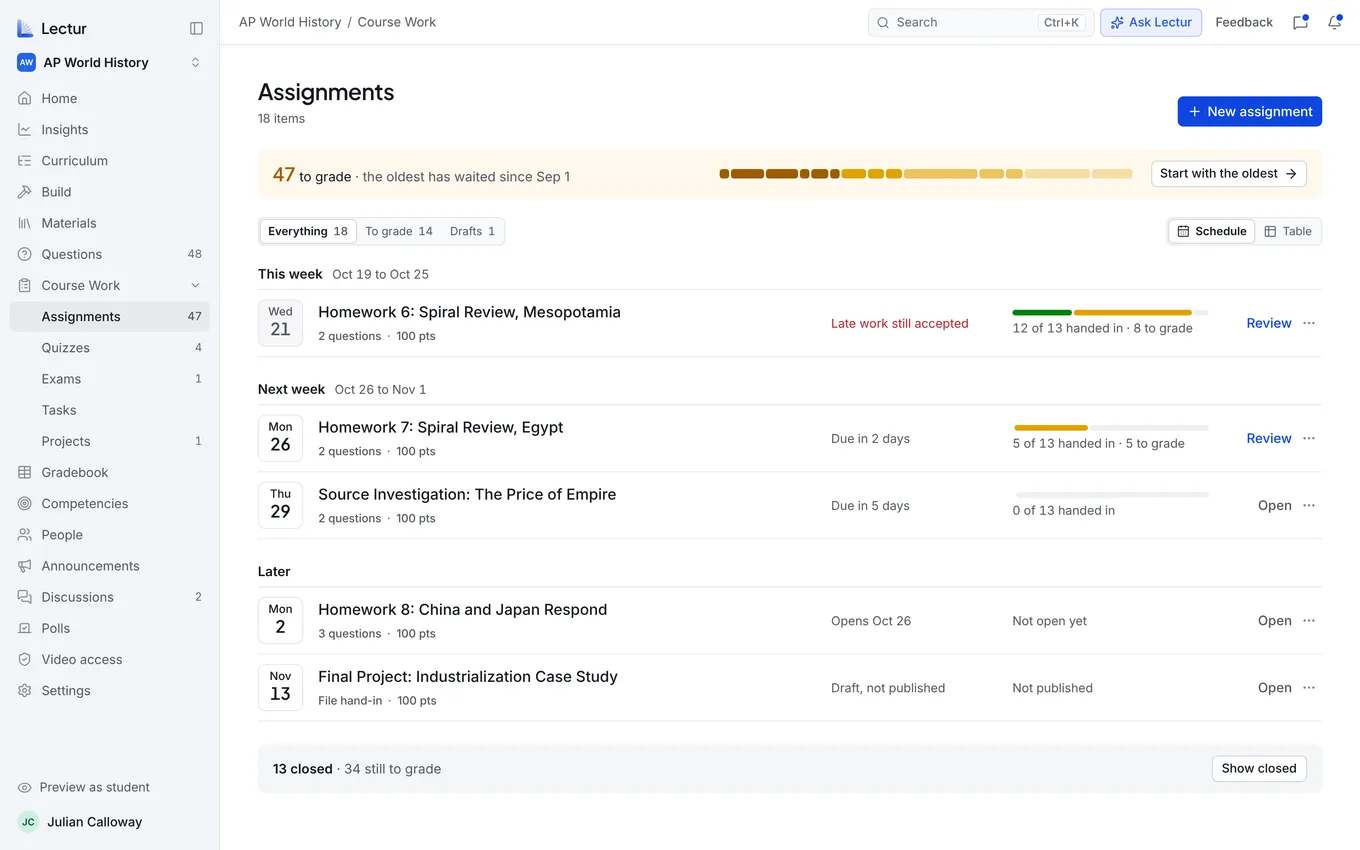Open more options for Homework 8
1360x850 pixels.
click(x=1309, y=620)
